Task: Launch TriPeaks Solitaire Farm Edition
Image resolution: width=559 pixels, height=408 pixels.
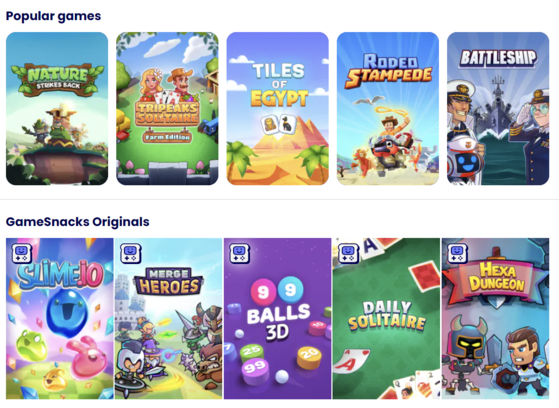Action: point(167,108)
